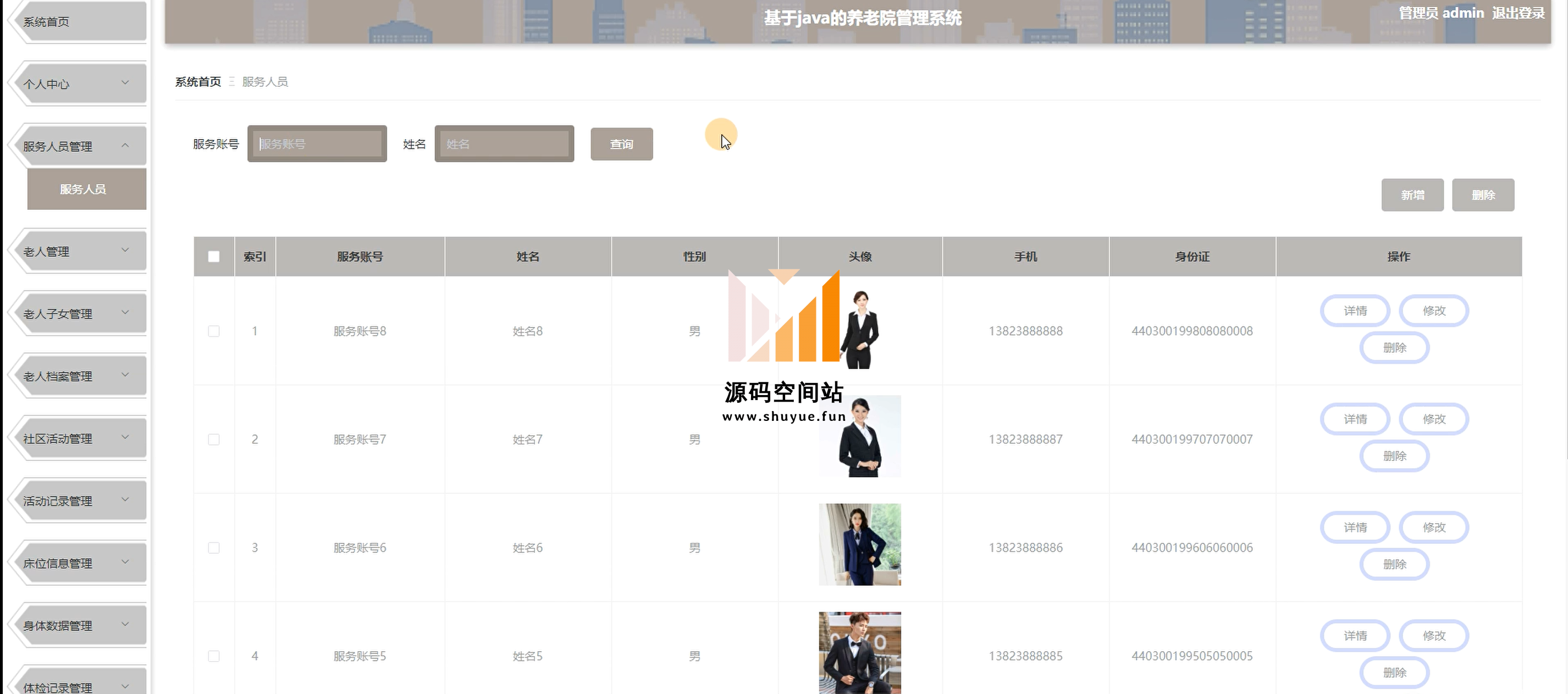The height and width of the screenshot is (694, 1568).
Task: Expand the 老人档案管理 menu chevron
Action: click(x=125, y=375)
